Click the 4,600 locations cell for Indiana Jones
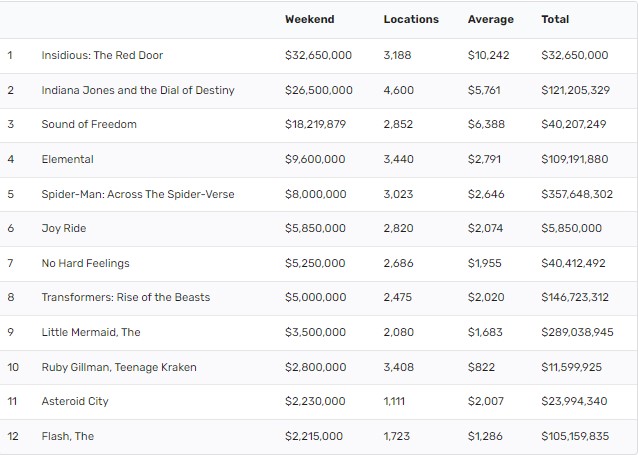Viewport: 638px width, 455px height. (398, 90)
